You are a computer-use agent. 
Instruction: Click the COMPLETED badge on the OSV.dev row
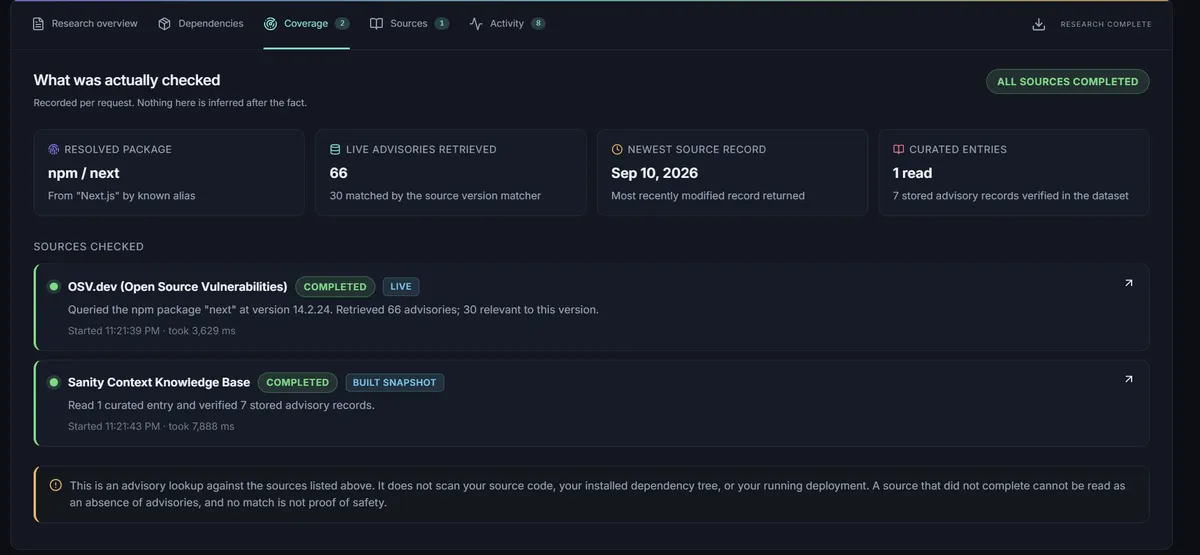click(x=335, y=287)
